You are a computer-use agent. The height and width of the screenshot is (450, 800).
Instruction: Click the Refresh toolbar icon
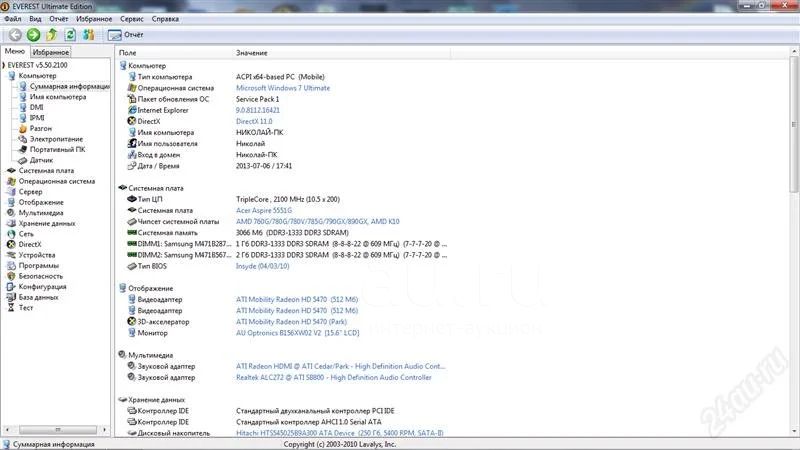pyautogui.click(x=70, y=35)
